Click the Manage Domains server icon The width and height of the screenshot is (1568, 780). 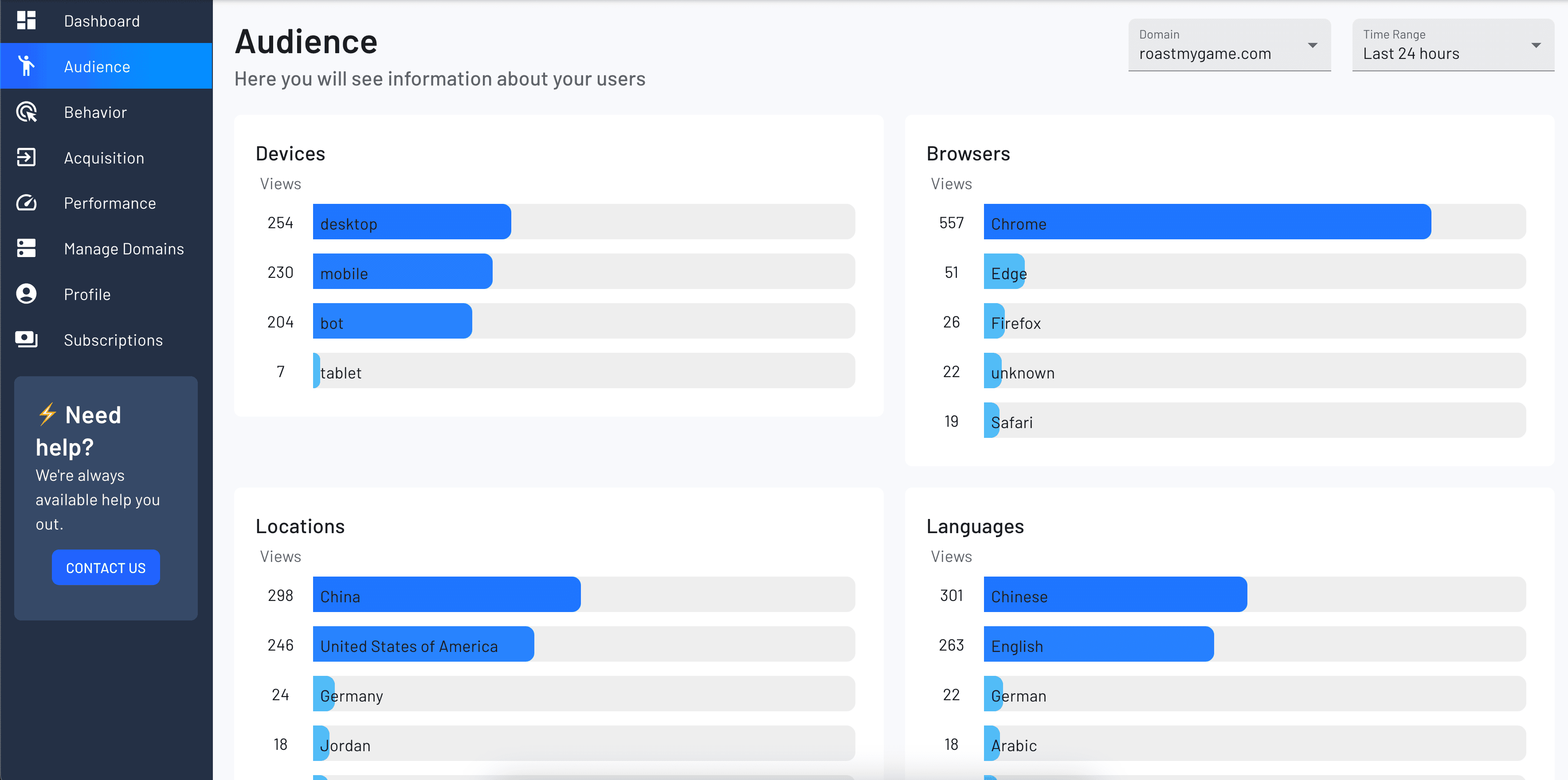26,248
